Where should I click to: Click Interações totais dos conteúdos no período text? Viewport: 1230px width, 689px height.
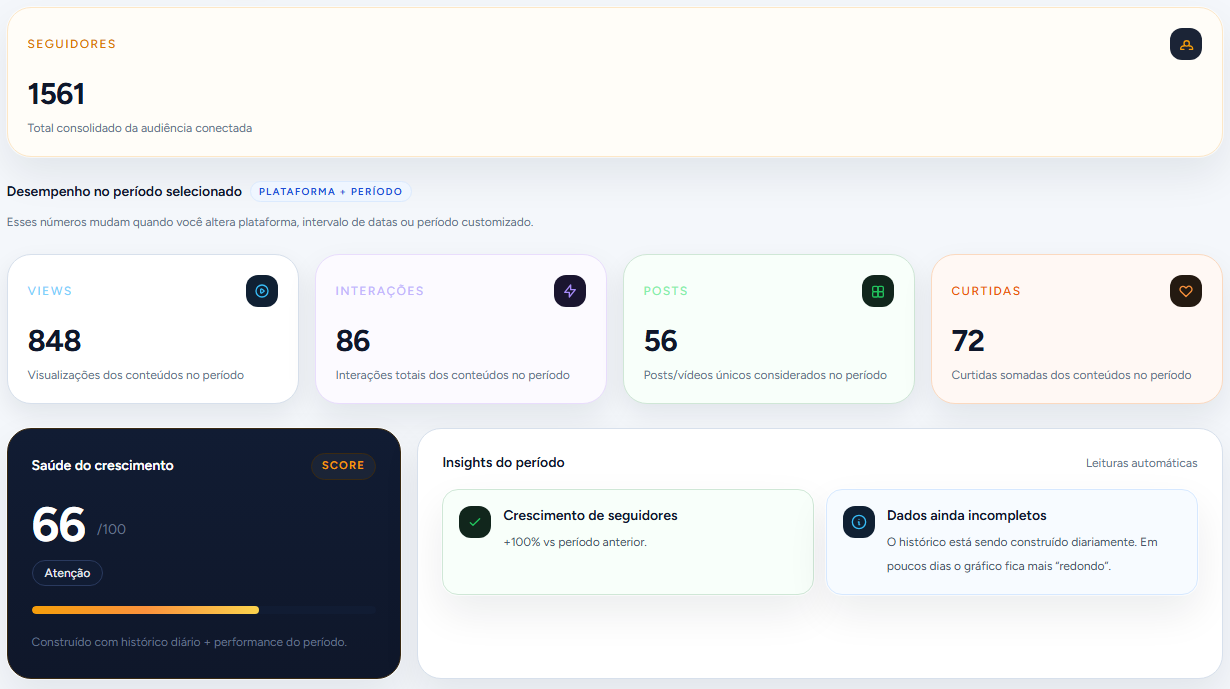point(453,375)
